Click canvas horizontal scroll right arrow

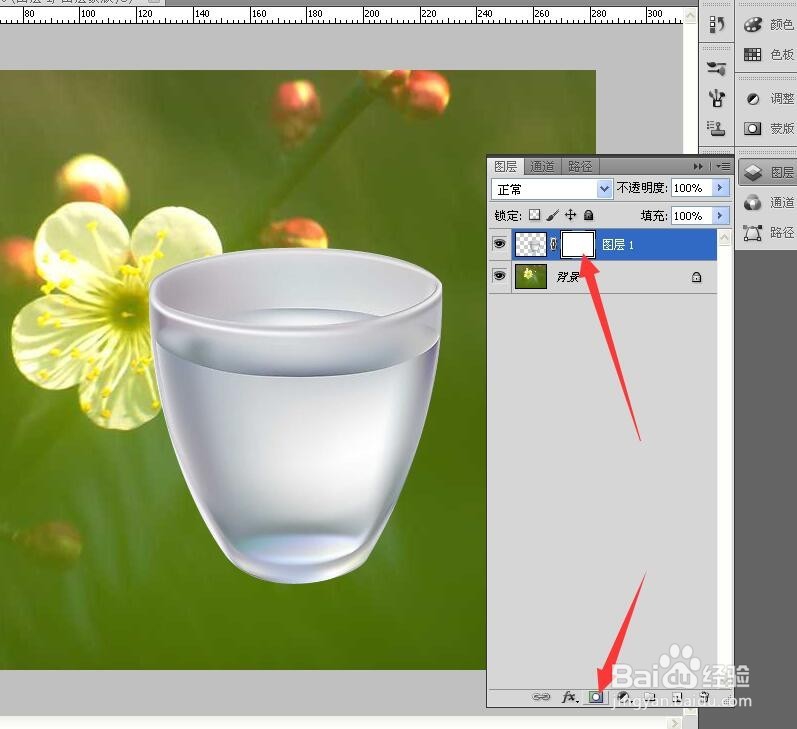675,723
